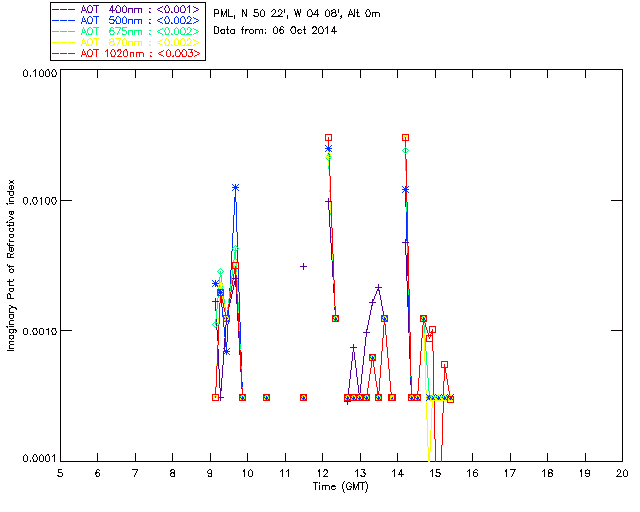Click the x-axis tick label 17
The image size is (640, 512).
coord(510,473)
